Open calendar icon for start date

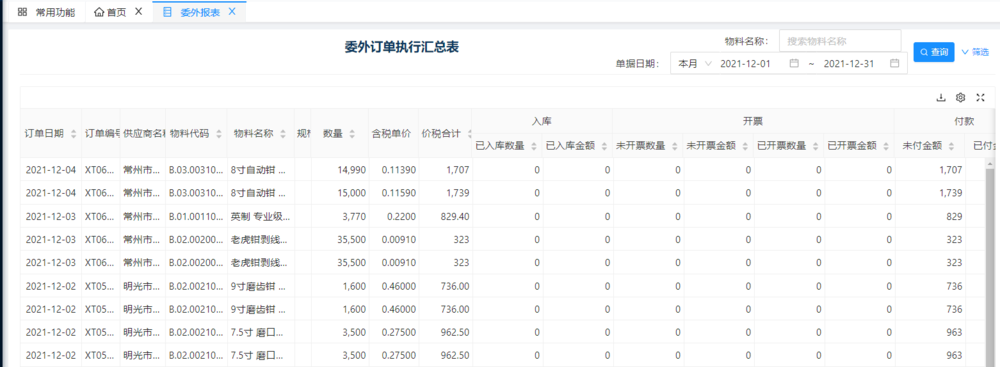coord(794,64)
